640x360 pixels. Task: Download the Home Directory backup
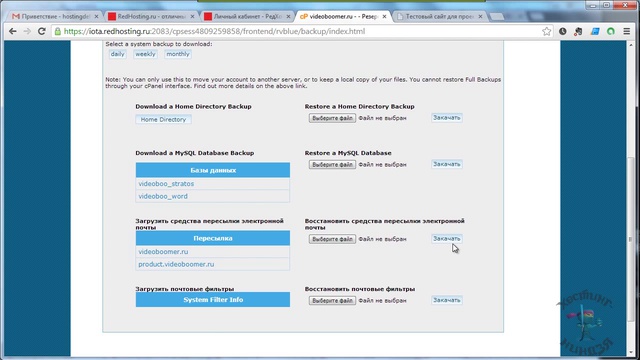pos(163,120)
